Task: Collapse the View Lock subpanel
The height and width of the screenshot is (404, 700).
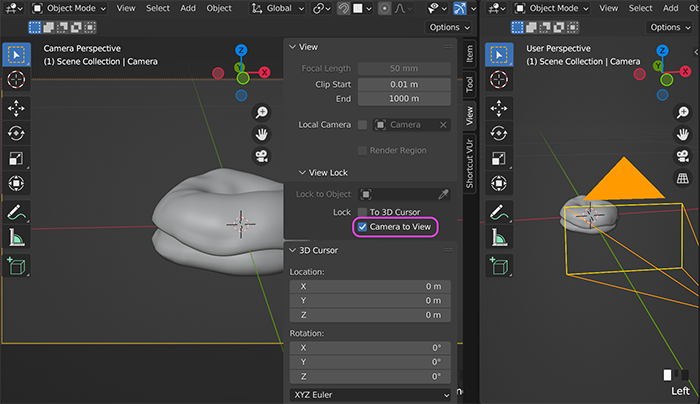Action: coord(302,173)
